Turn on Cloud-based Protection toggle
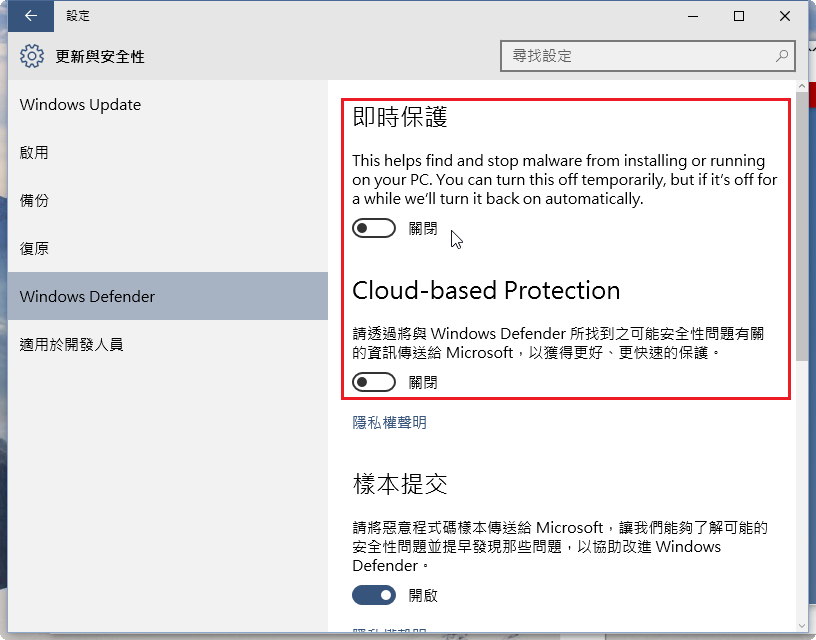 374,382
